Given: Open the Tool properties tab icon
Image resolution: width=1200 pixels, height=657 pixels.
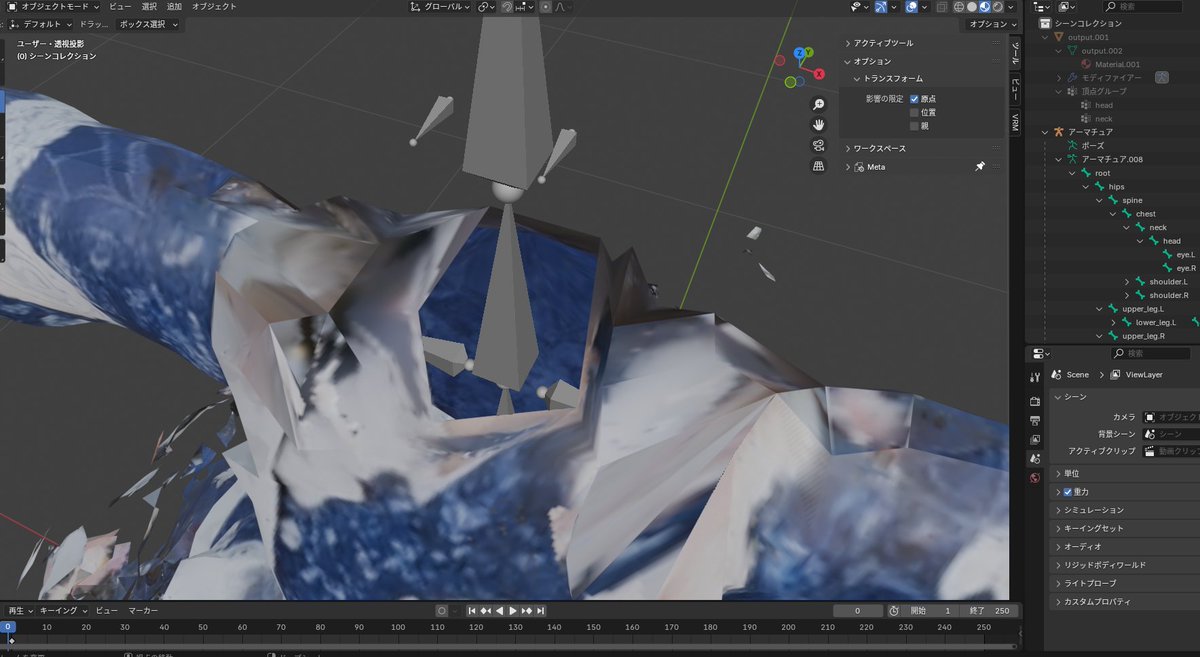Looking at the screenshot, I should [x=1035, y=375].
